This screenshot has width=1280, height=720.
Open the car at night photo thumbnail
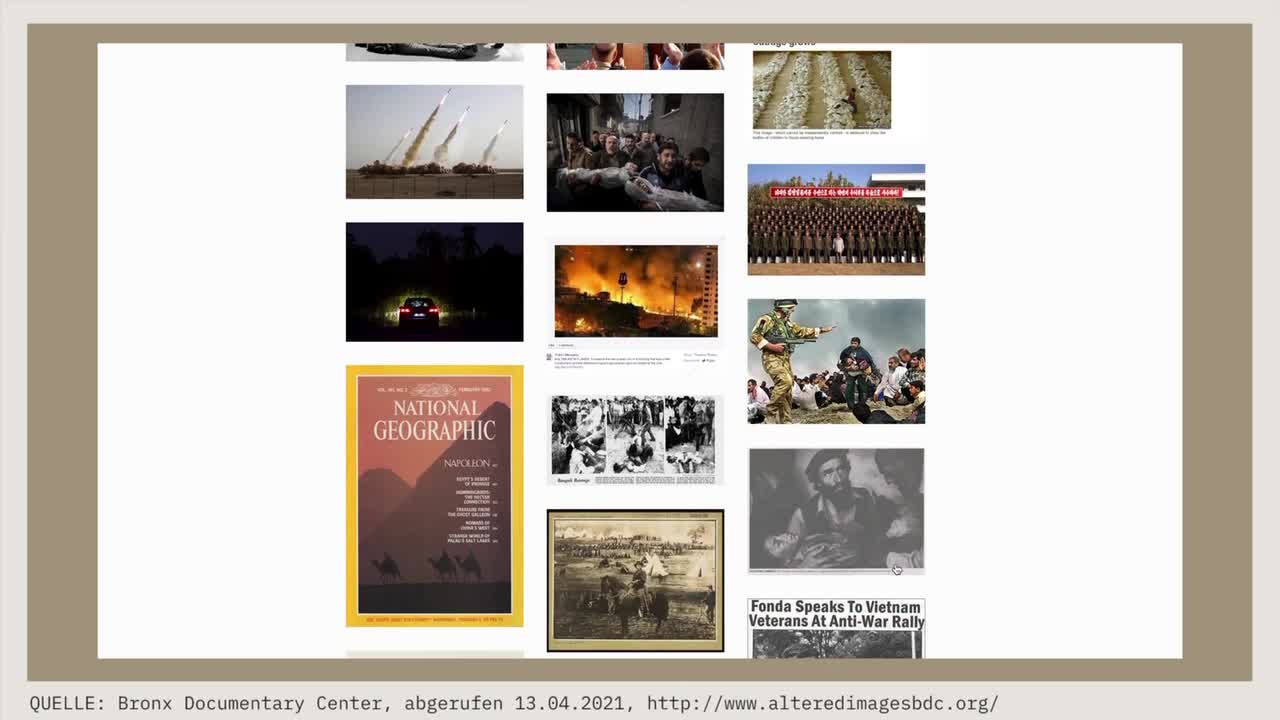(x=434, y=282)
